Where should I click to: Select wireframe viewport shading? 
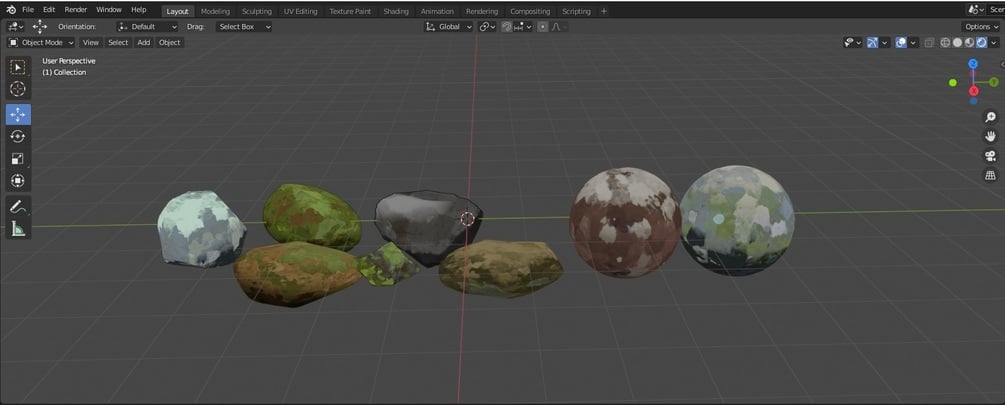click(x=945, y=43)
